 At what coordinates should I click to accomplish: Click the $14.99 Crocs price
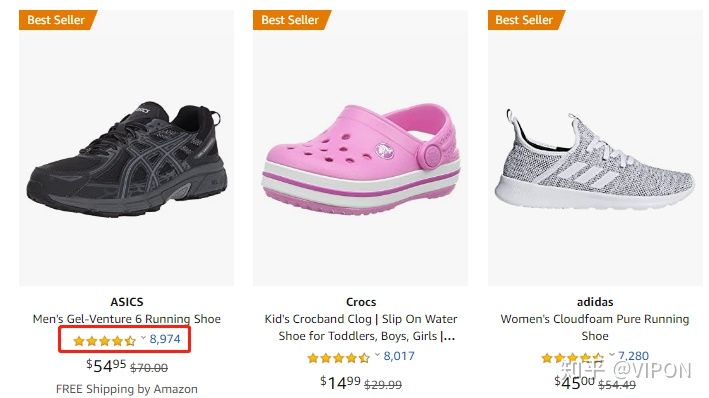(340, 383)
